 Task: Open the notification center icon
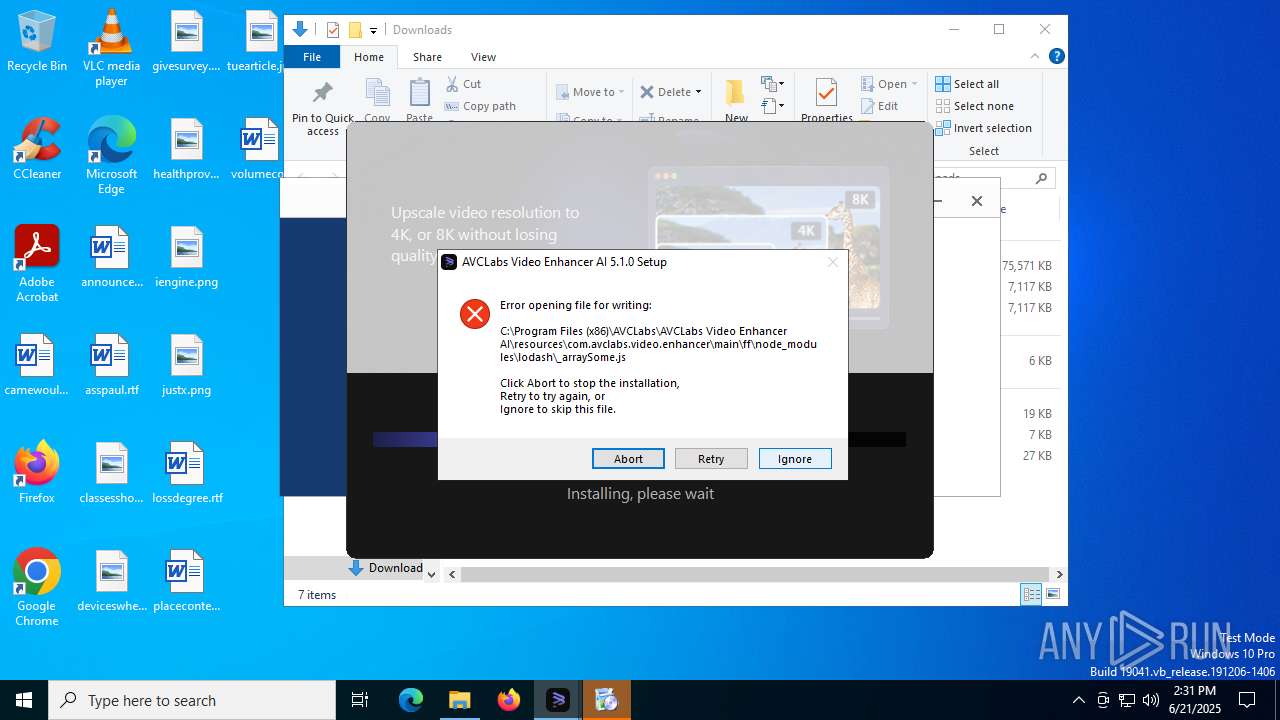pyautogui.click(x=1247, y=700)
